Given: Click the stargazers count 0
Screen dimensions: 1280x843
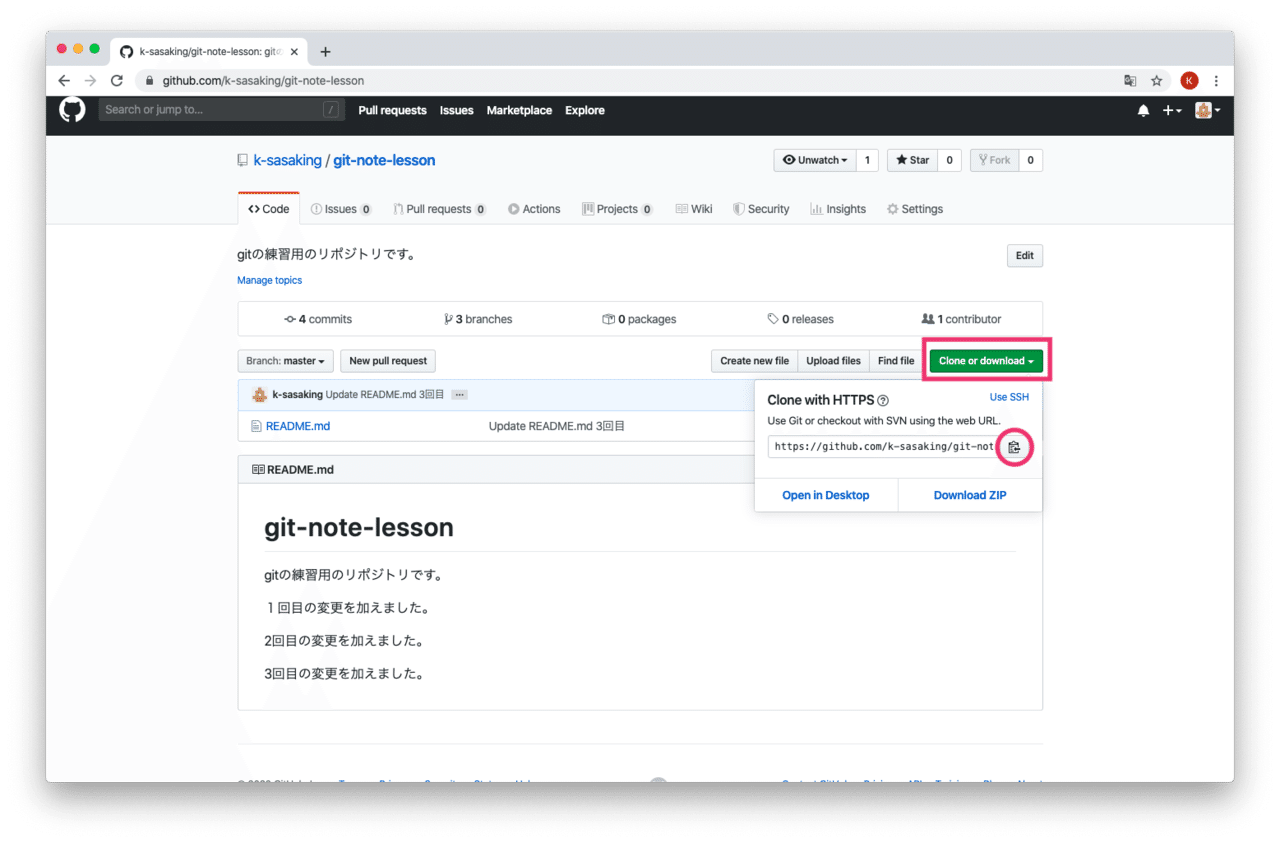Looking at the screenshot, I should [950, 160].
